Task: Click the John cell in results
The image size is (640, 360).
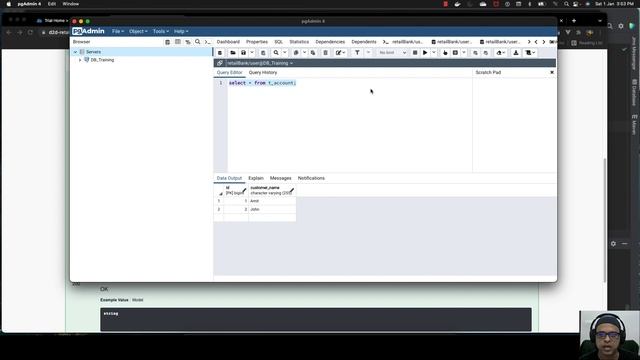Action: coord(272,209)
